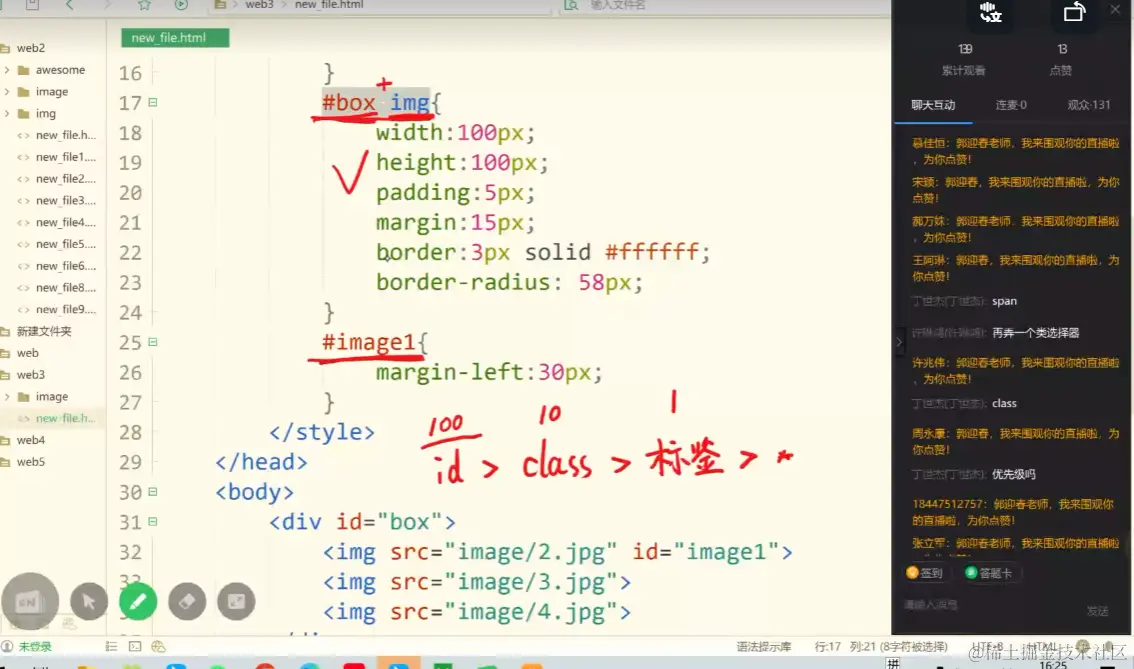Switch to 聊天互动 chat tab
1134x669 pixels.
[933, 105]
